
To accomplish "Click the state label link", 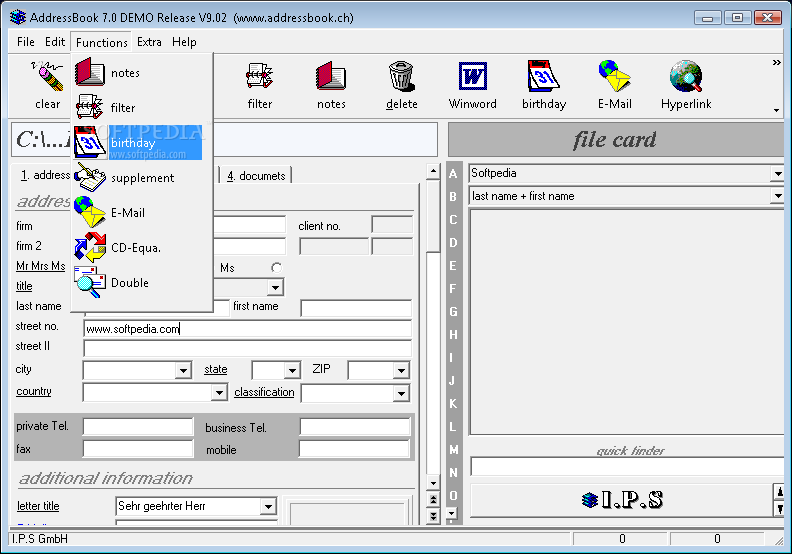I will coord(216,369).
